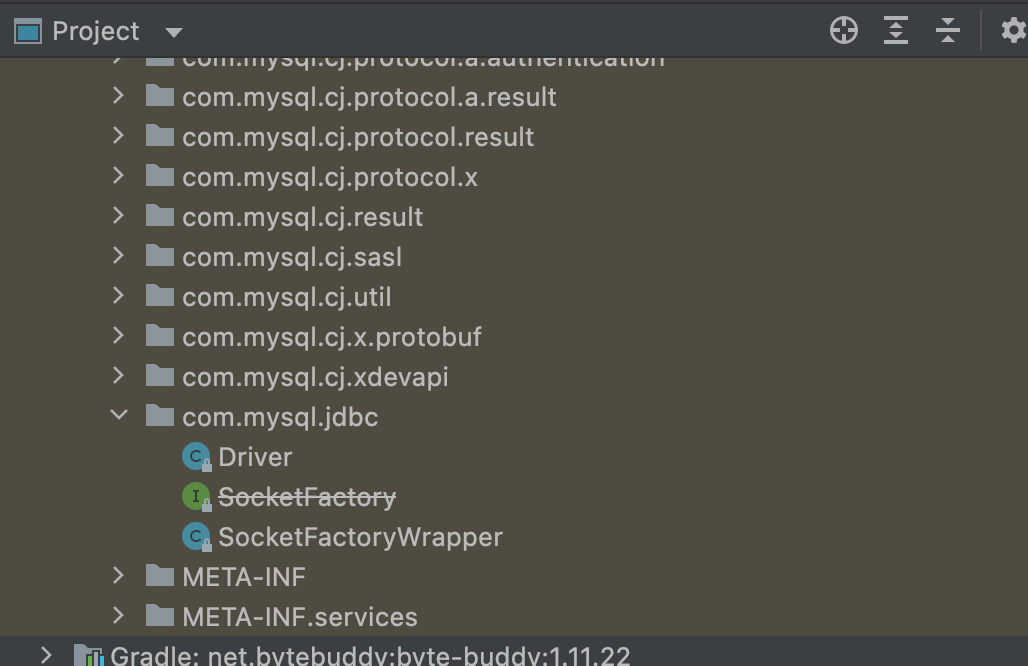Click the SocketFactoryWrapper class icon
1028x666 pixels.
(196, 537)
